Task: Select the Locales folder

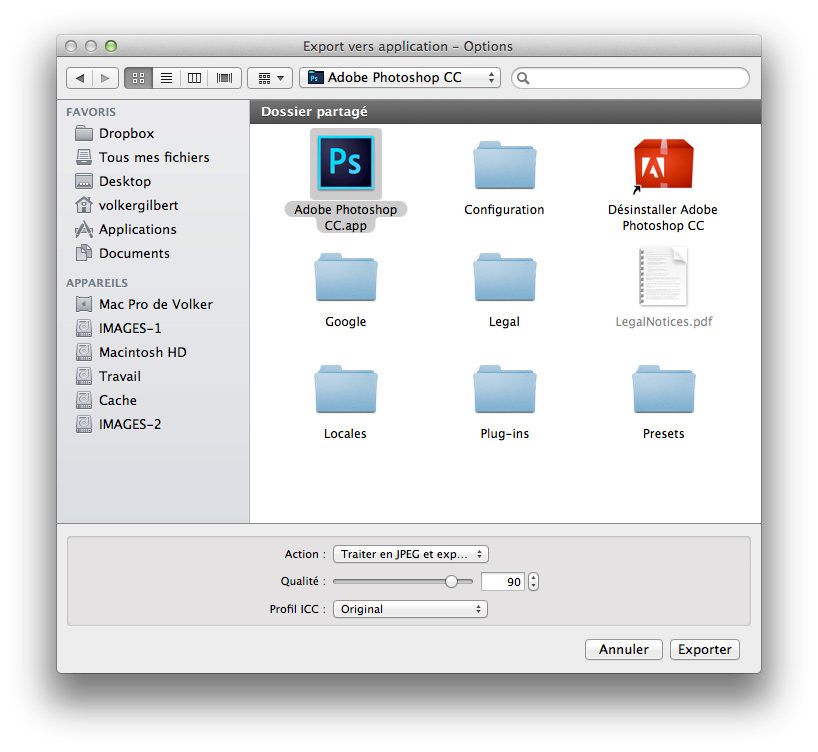Action: 346,390
